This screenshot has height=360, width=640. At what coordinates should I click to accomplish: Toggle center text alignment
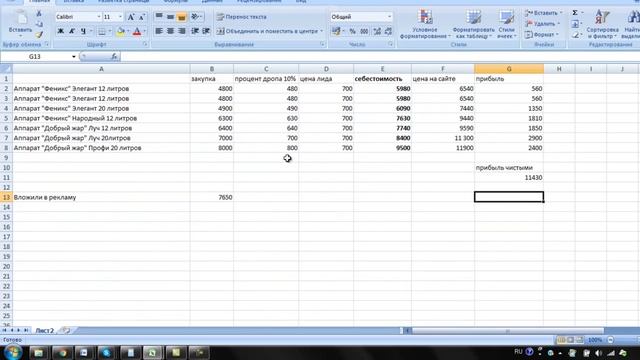(170, 31)
